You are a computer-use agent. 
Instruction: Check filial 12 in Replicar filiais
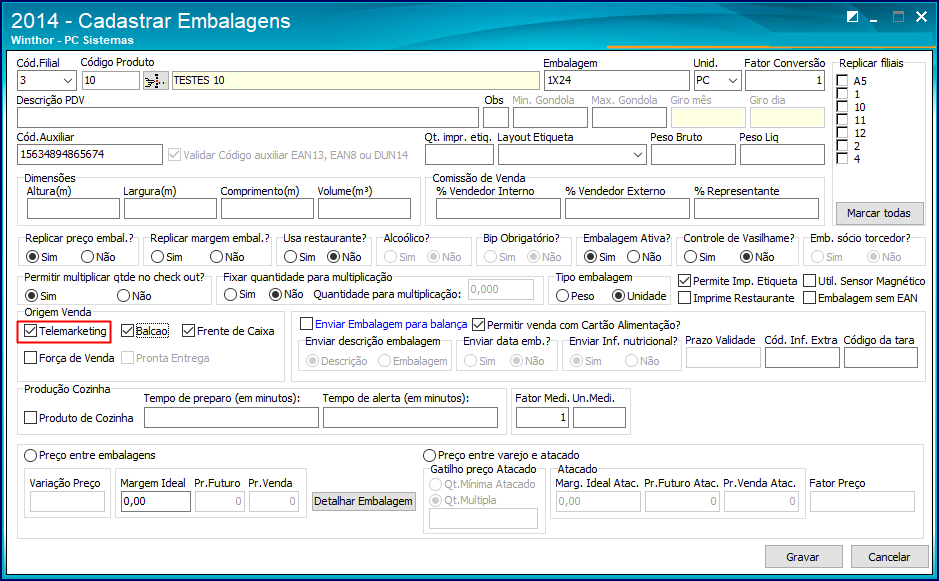(x=843, y=132)
